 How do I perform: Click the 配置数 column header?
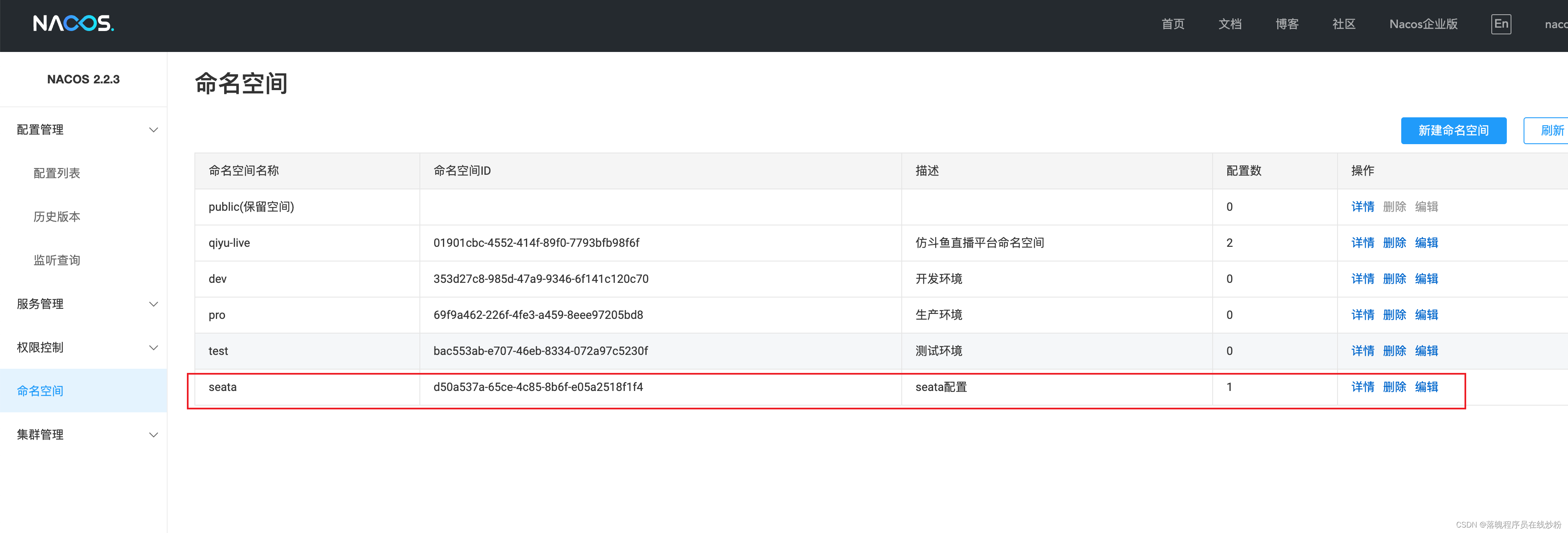pos(1275,171)
